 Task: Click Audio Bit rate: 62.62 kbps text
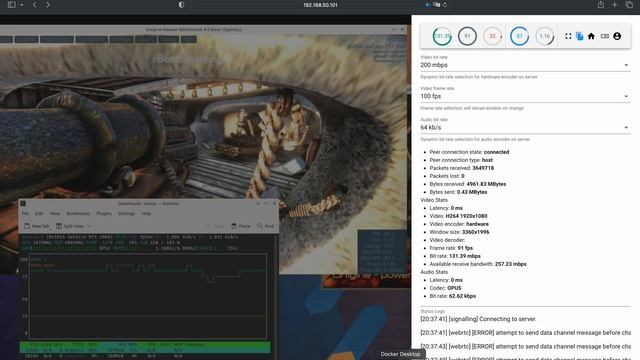pyautogui.click(x=453, y=296)
